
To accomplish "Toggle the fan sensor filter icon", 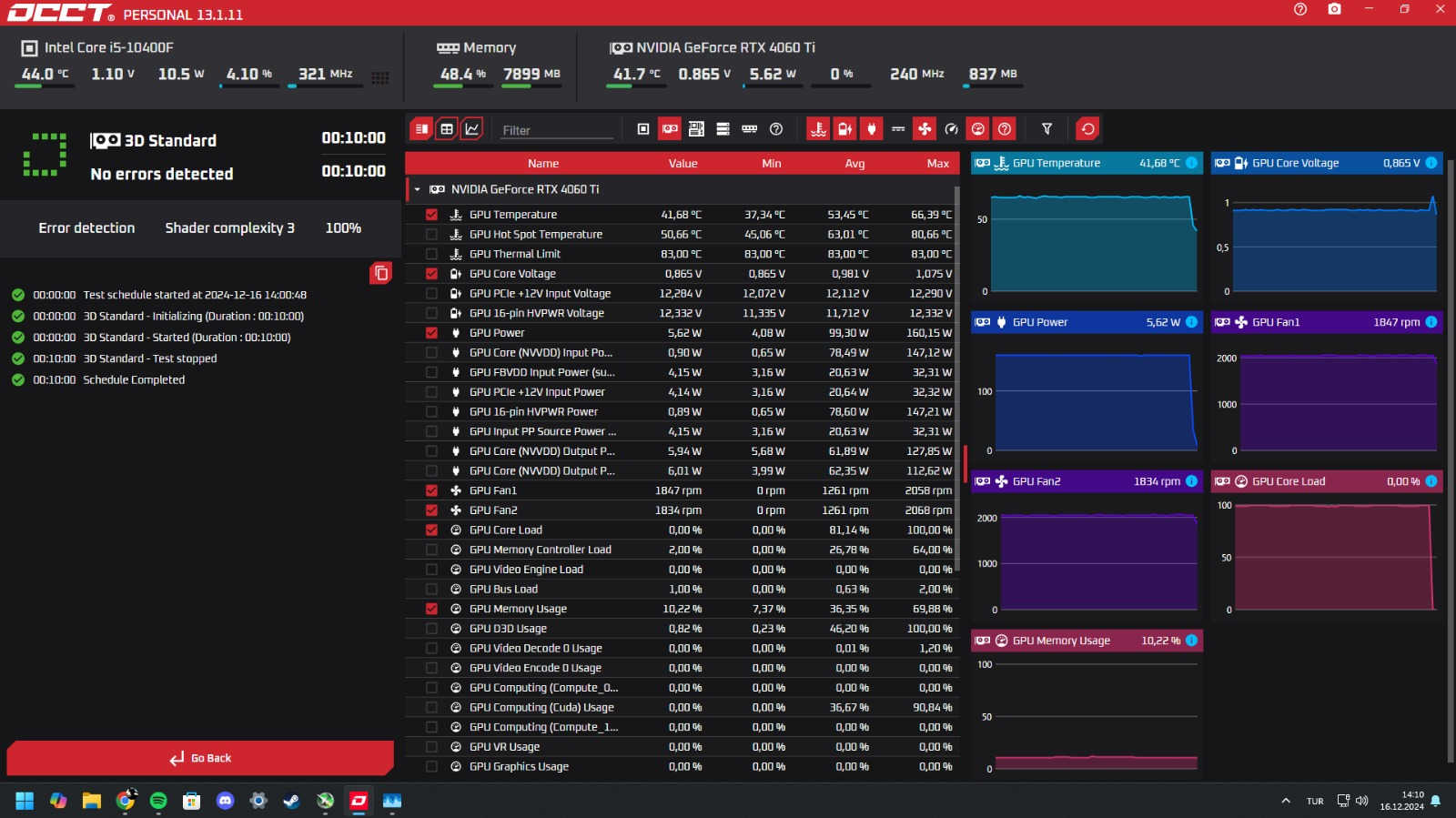I will (925, 129).
